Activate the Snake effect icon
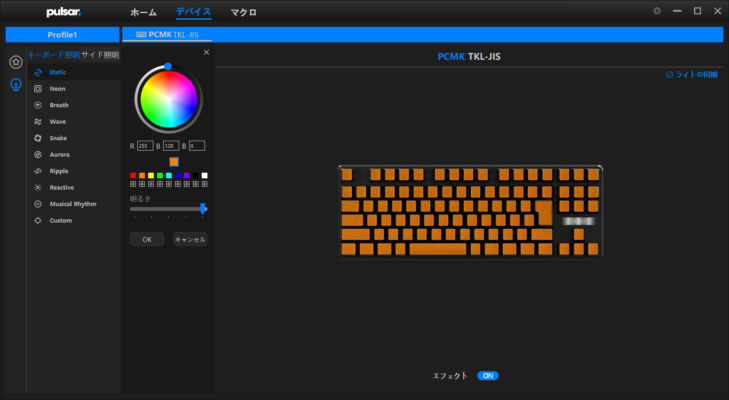729x400 pixels. tap(38, 138)
